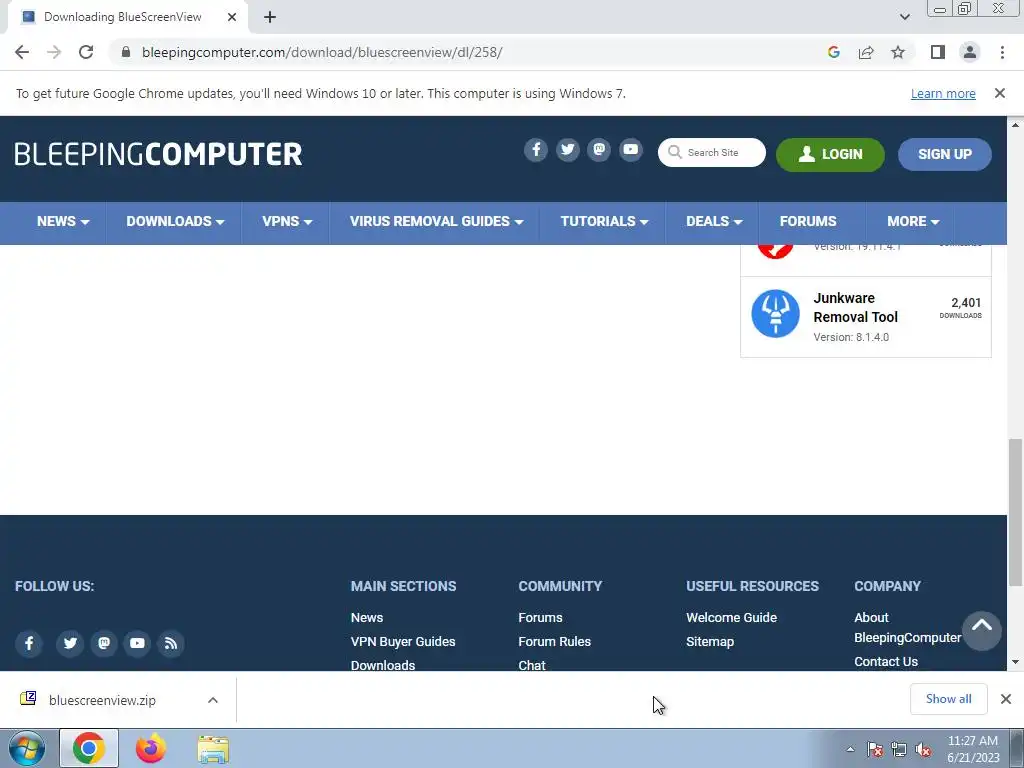The image size is (1024, 768).
Task: Open Junkware Removal Tool title link
Action: click(856, 308)
